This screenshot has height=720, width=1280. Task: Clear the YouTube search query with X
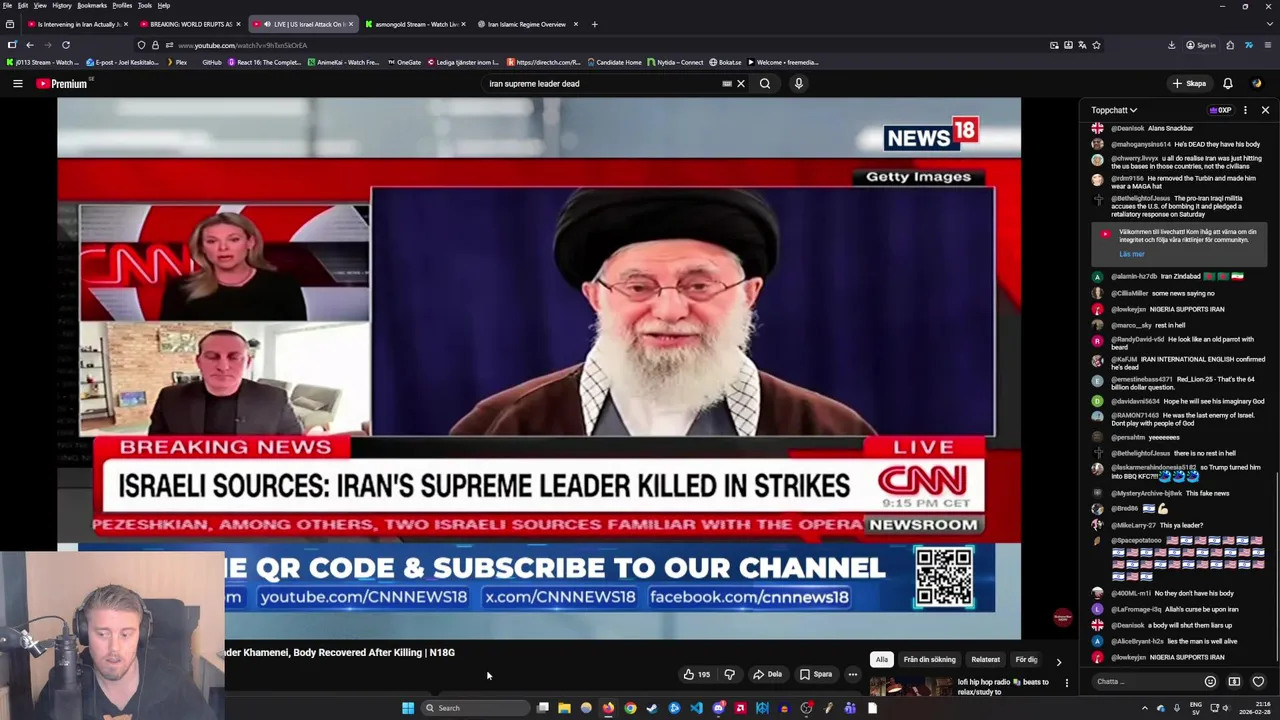click(741, 84)
